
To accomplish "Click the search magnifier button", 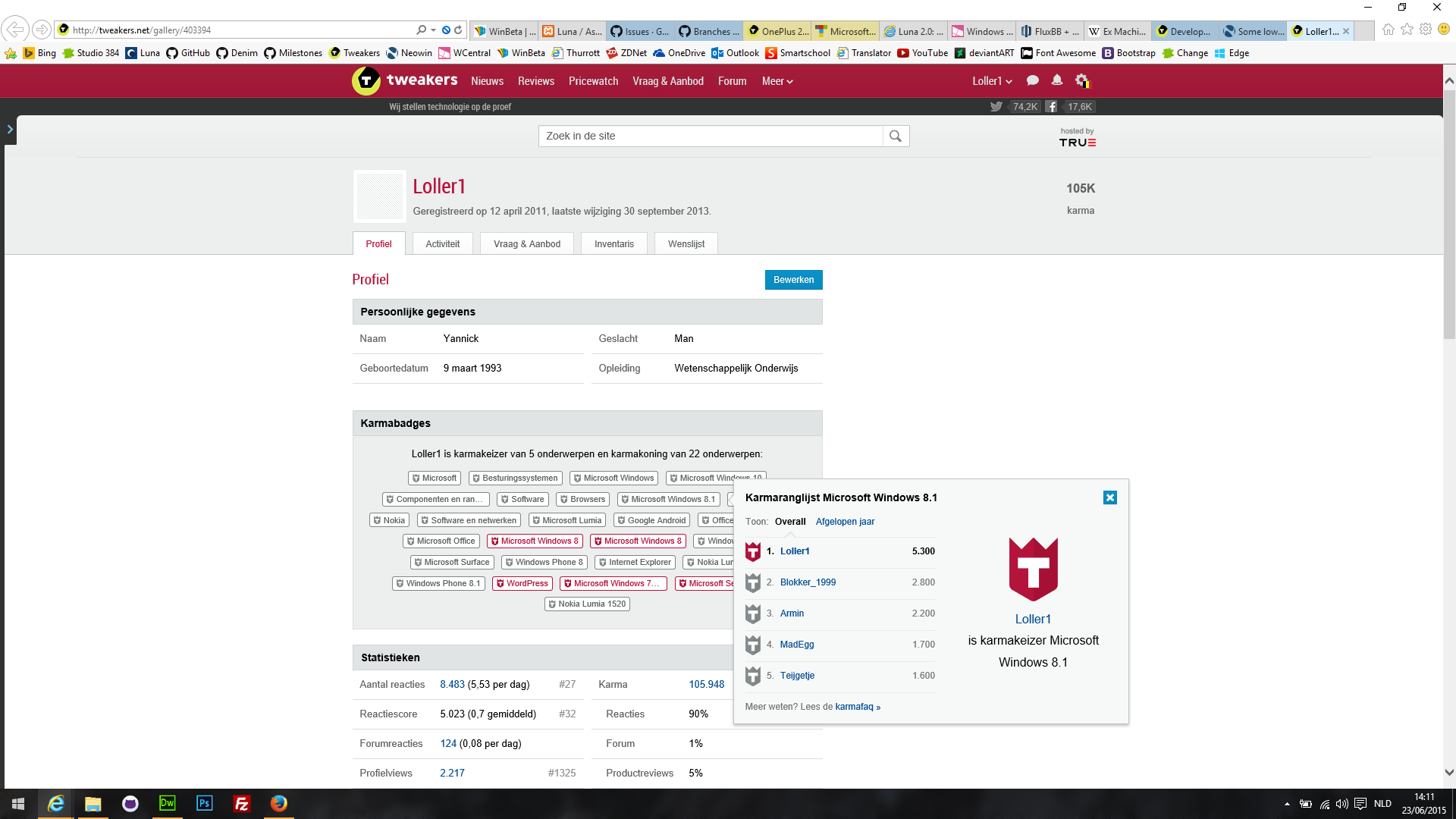I will pos(896,136).
